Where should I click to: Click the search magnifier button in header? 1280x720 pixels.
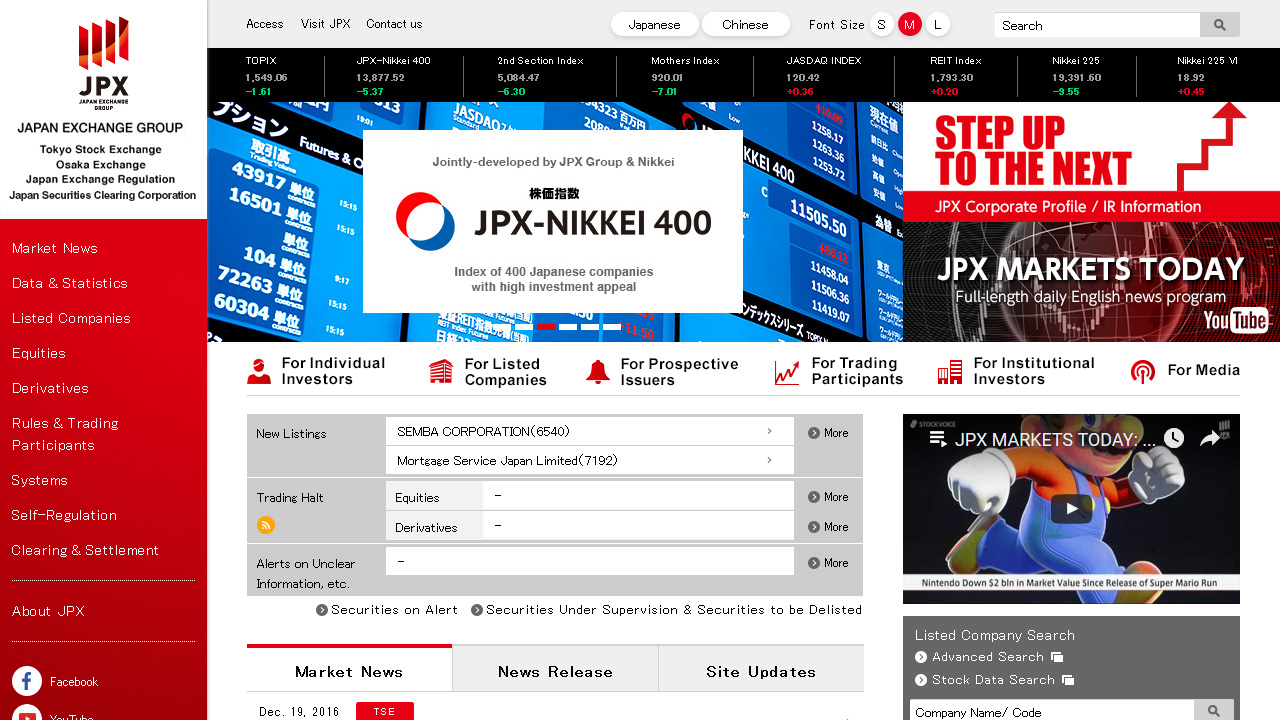(1219, 25)
